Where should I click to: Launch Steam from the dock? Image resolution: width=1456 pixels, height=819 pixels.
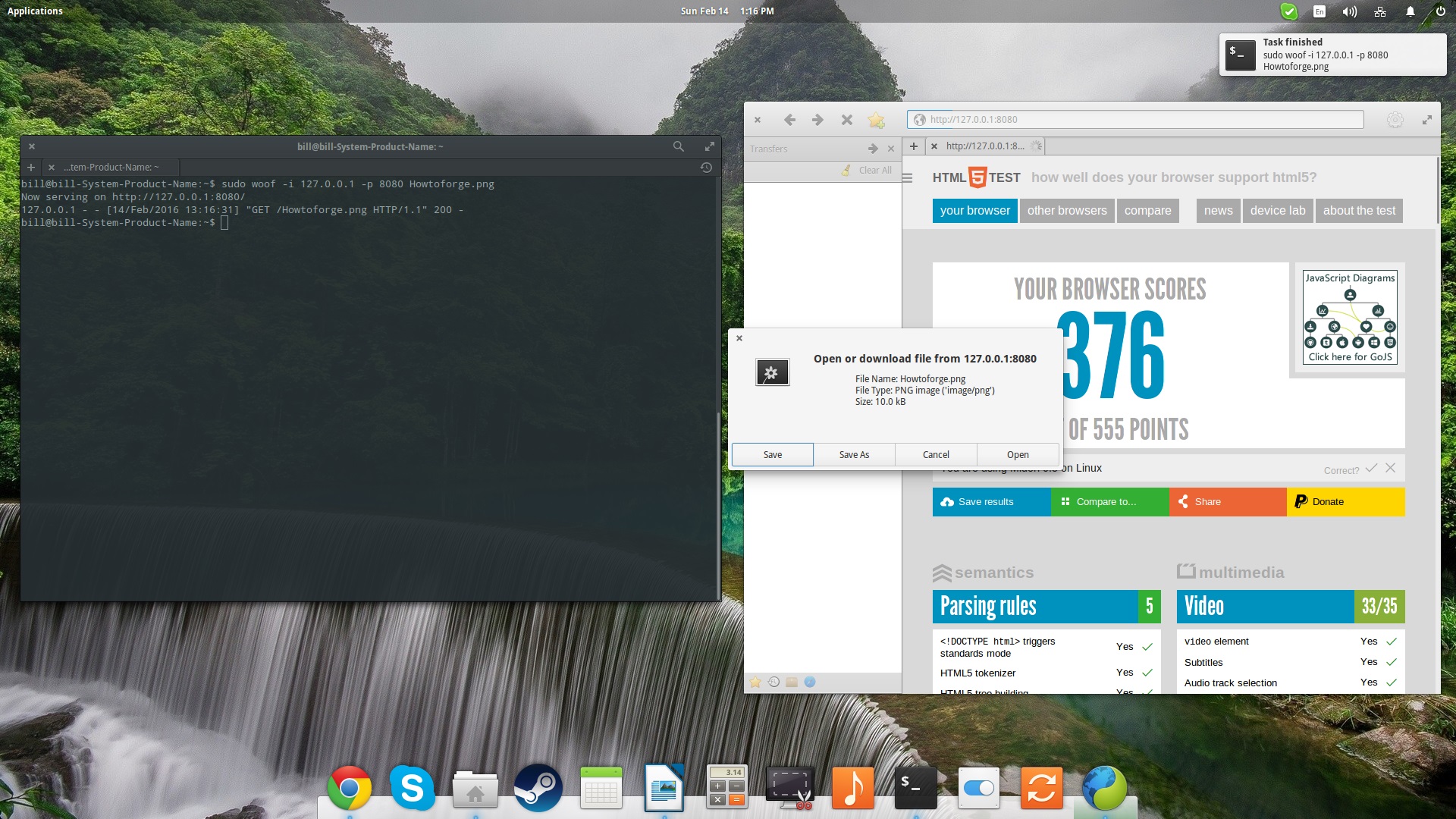(538, 789)
